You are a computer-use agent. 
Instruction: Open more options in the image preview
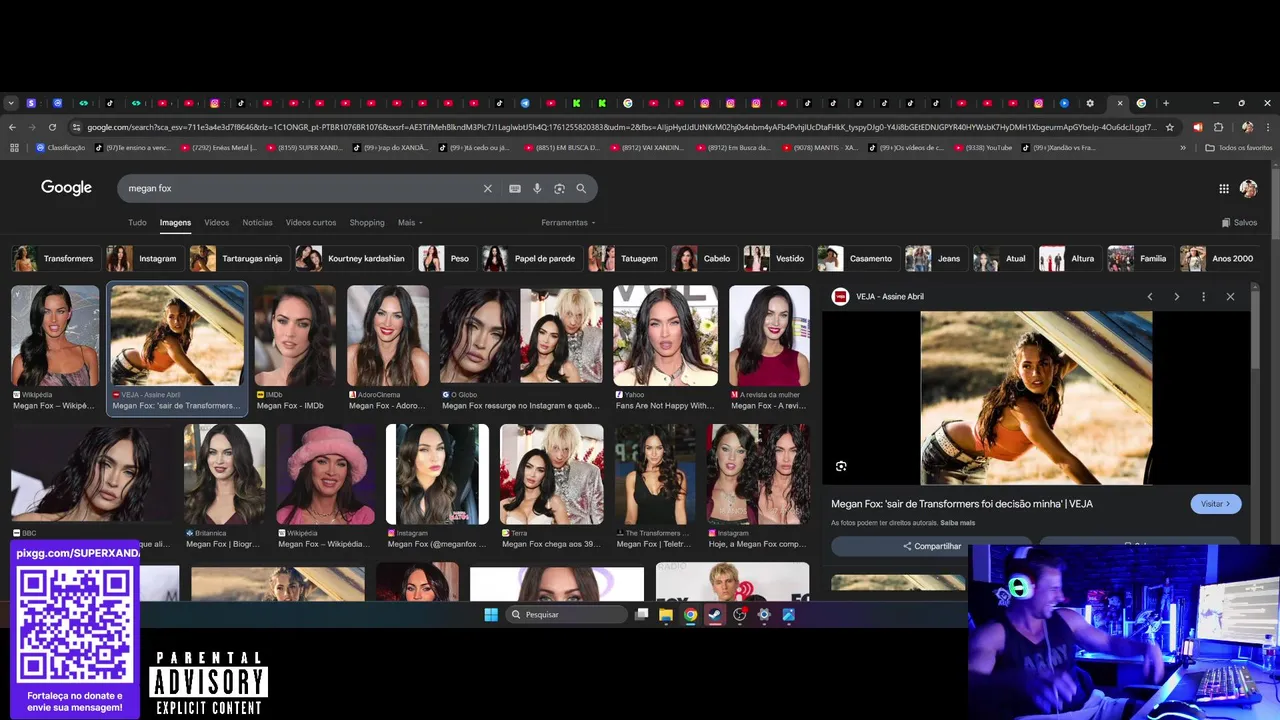(1204, 297)
